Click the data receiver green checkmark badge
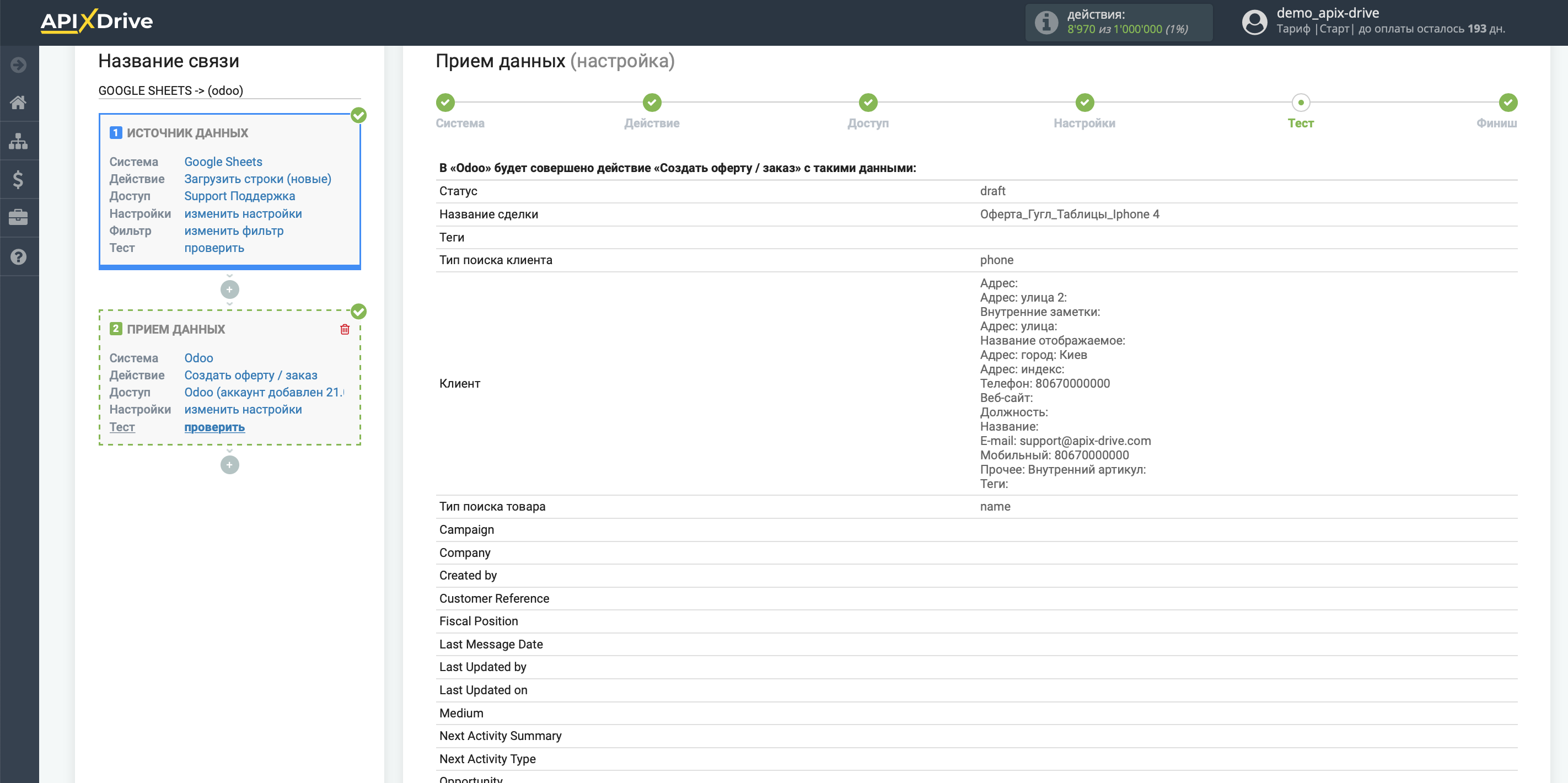Screen dimensions: 1568x783 (358, 312)
